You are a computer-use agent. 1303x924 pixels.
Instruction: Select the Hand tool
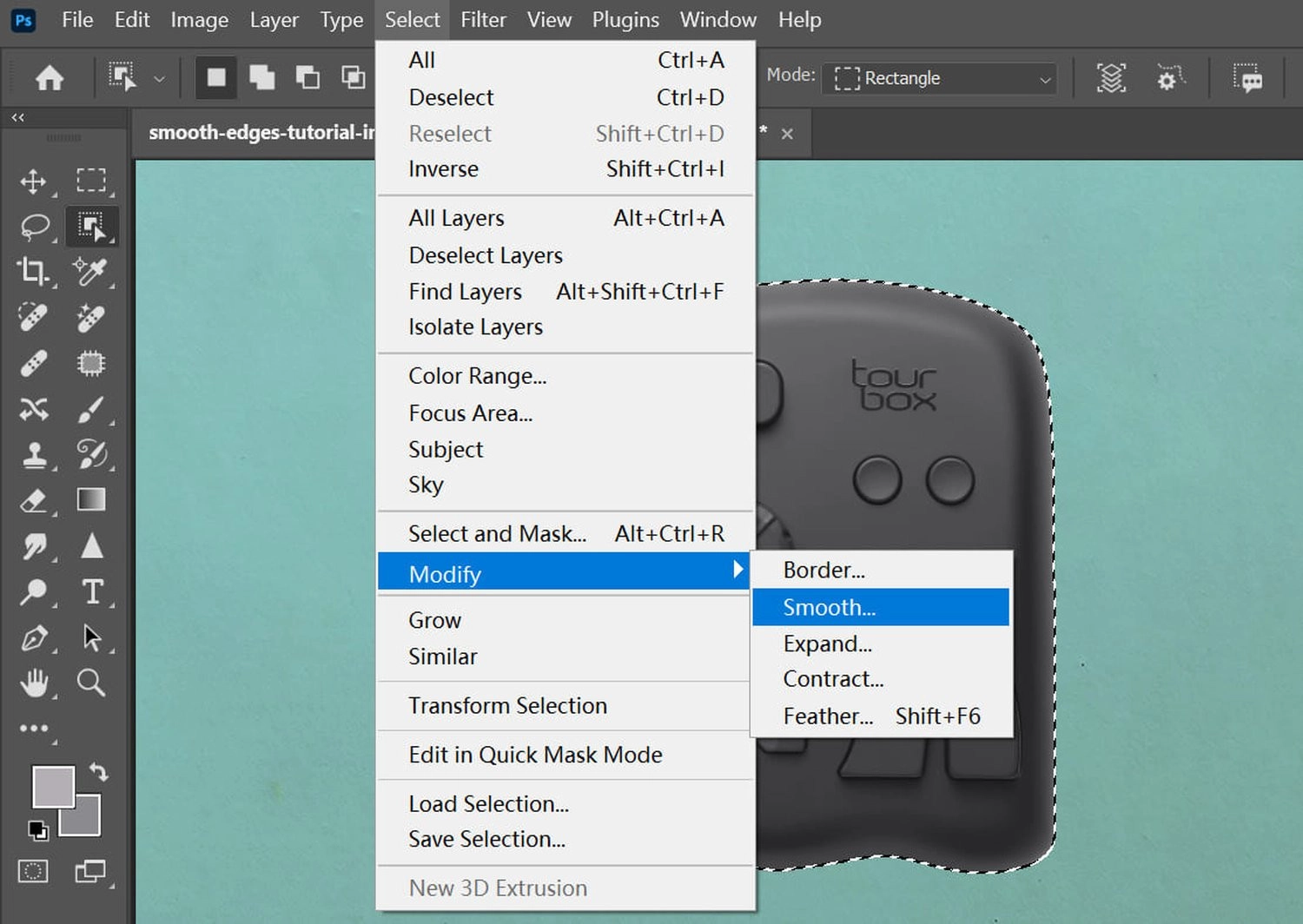(x=35, y=683)
